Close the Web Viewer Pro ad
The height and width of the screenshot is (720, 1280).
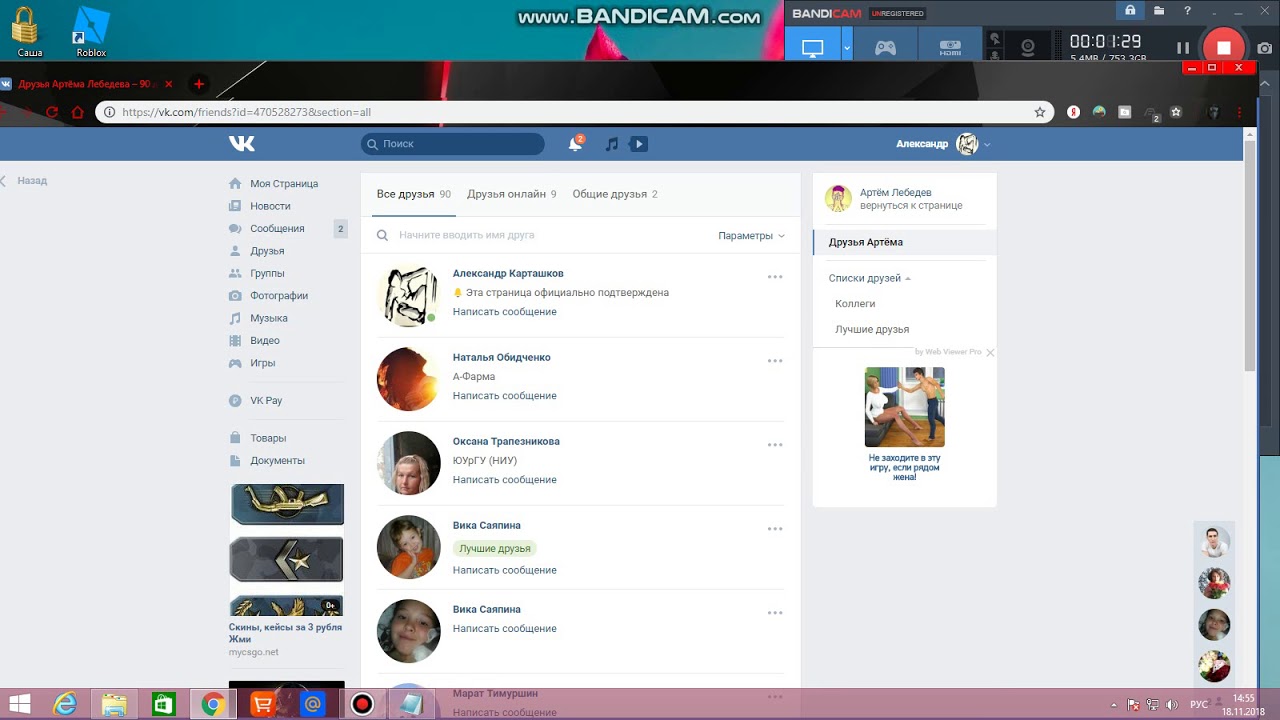tap(990, 353)
